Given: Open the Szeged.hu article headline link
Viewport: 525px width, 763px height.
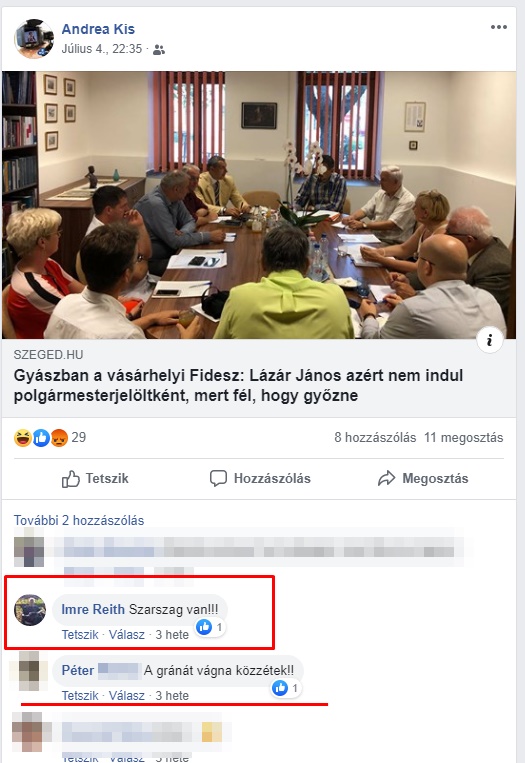Looking at the screenshot, I should pyautogui.click(x=238, y=385).
